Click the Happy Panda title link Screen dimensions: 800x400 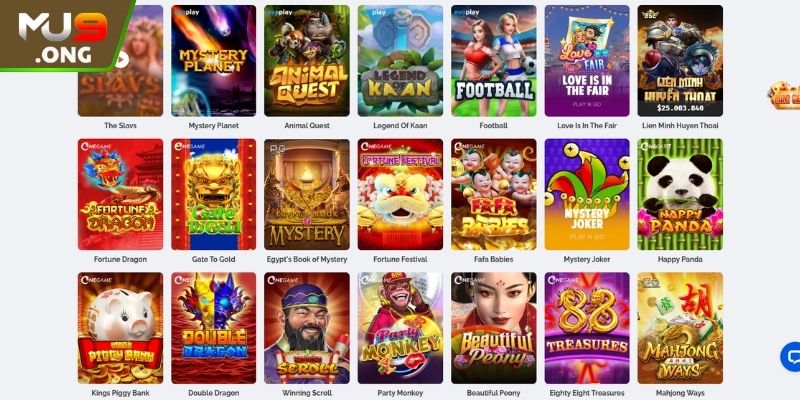point(680,259)
